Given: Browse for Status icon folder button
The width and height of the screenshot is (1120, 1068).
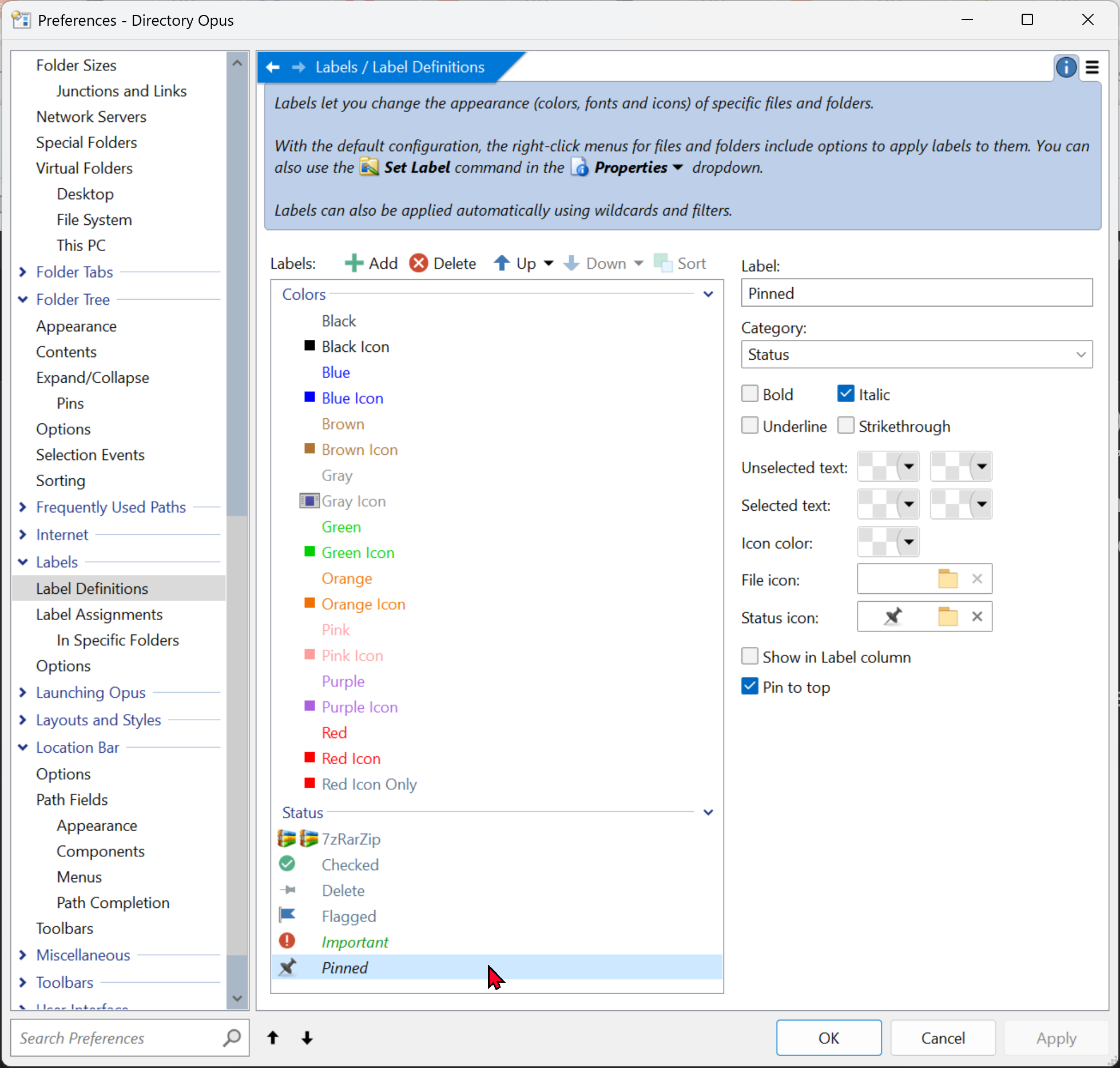Looking at the screenshot, I should 947,617.
